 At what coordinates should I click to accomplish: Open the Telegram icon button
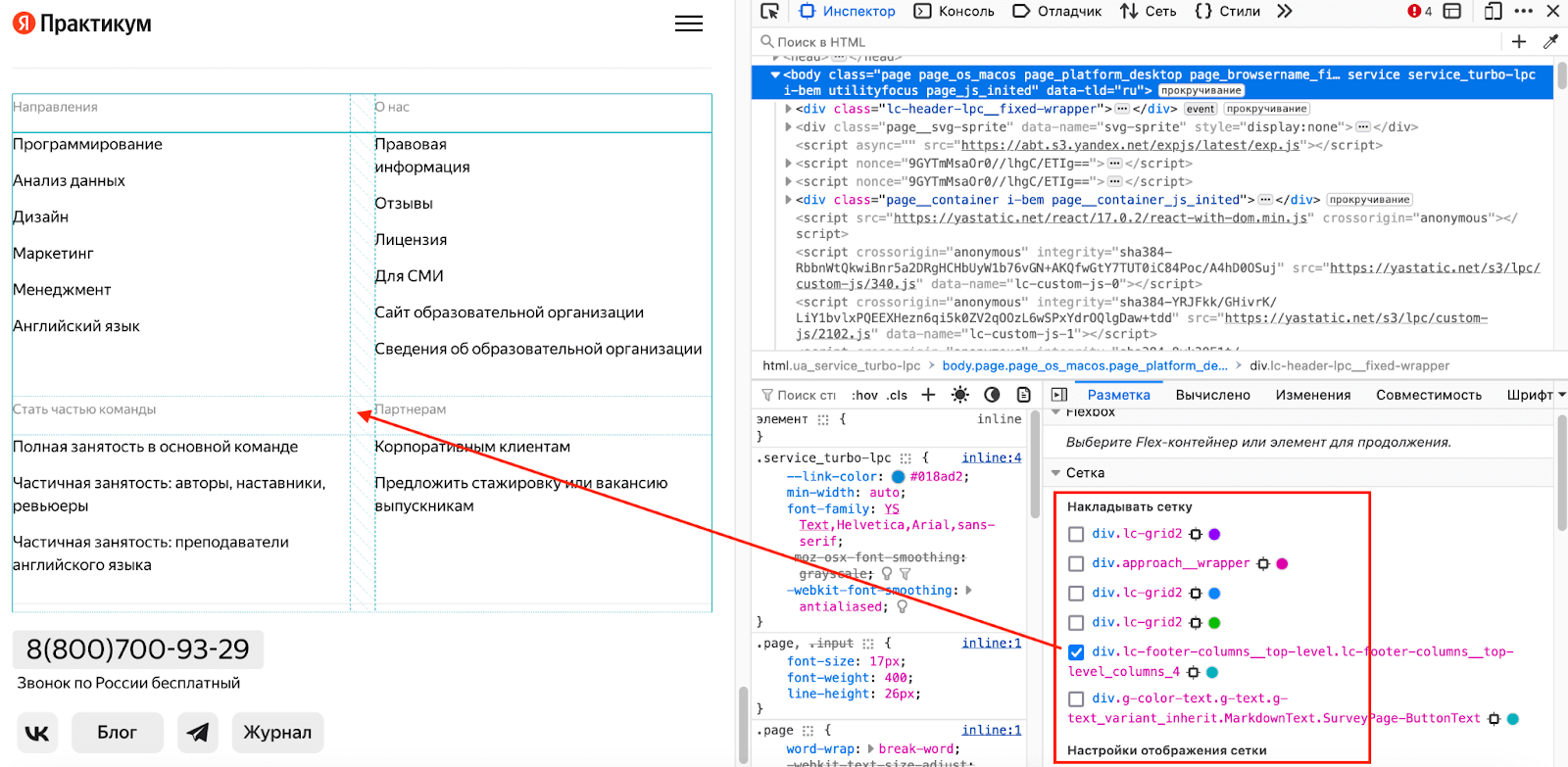tap(198, 733)
